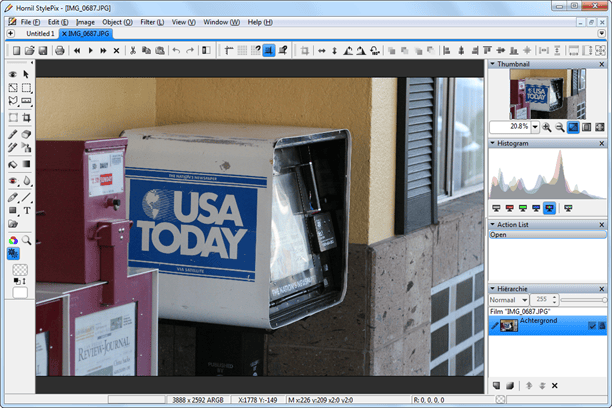
Task: Save the image with floppy icon
Action: click(x=43, y=50)
